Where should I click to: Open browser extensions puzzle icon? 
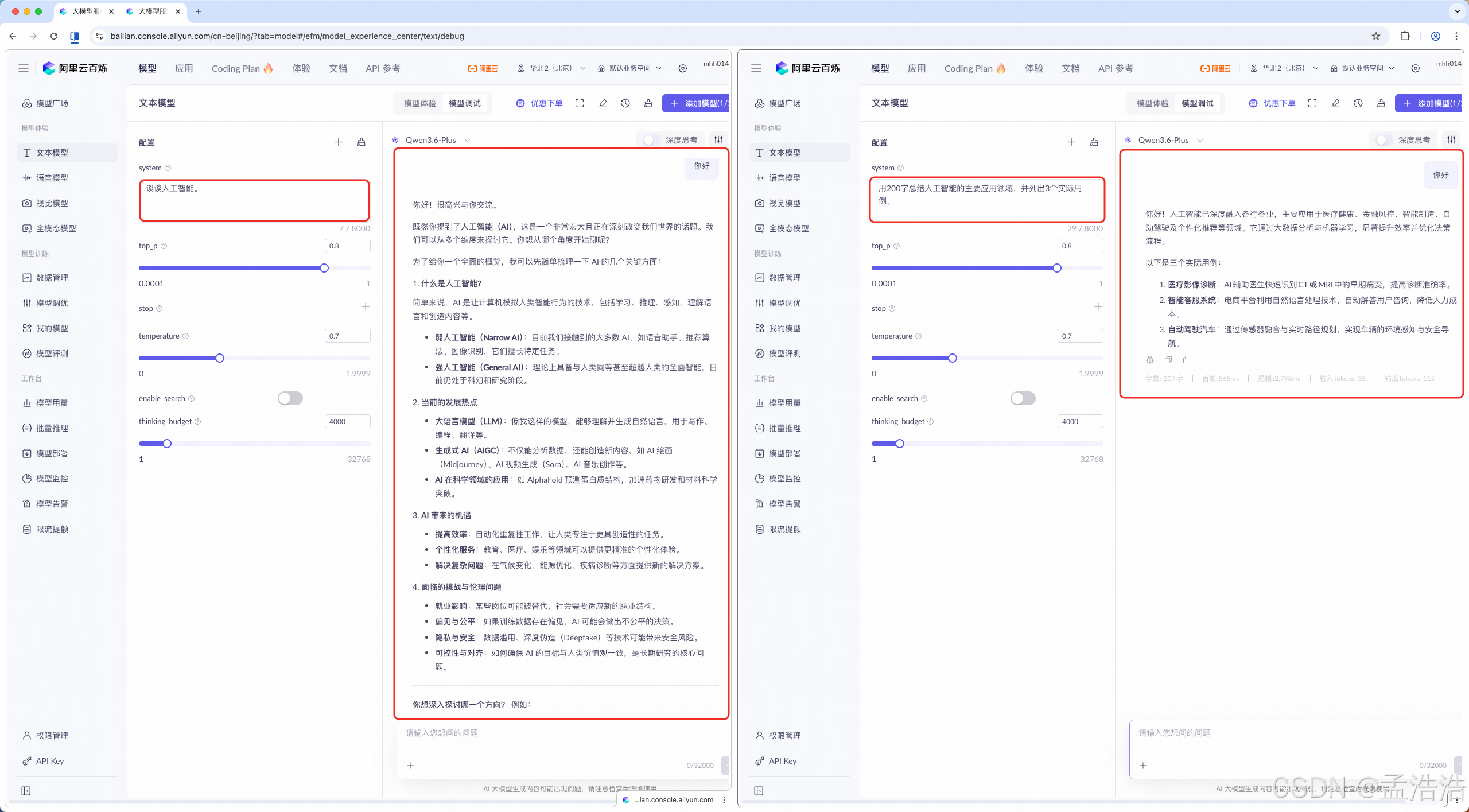(1405, 36)
